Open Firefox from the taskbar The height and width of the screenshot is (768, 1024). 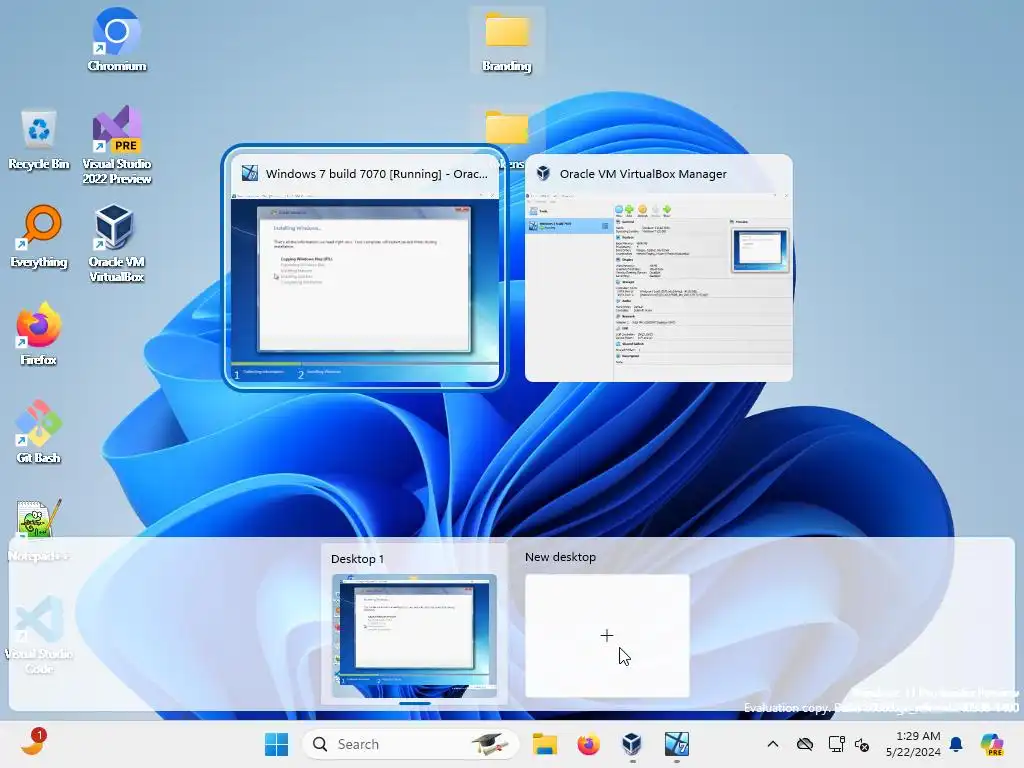click(588, 744)
